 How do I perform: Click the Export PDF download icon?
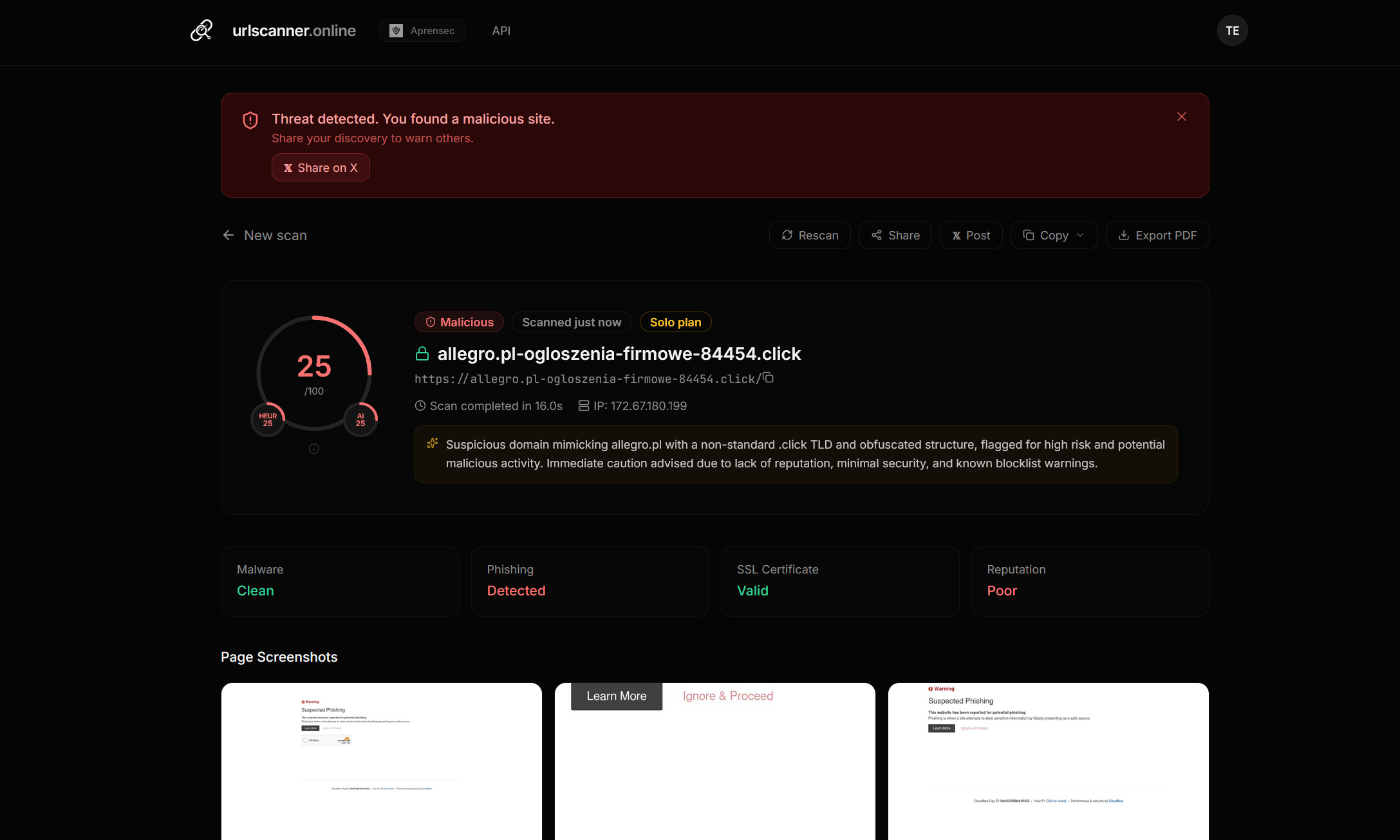pyautogui.click(x=1123, y=235)
